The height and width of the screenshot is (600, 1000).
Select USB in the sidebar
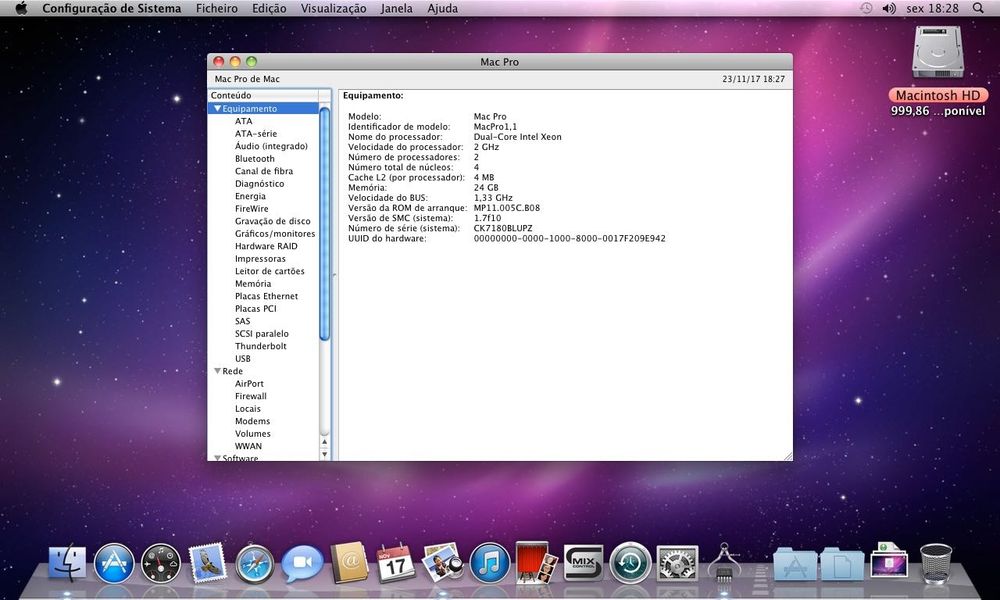pos(242,358)
